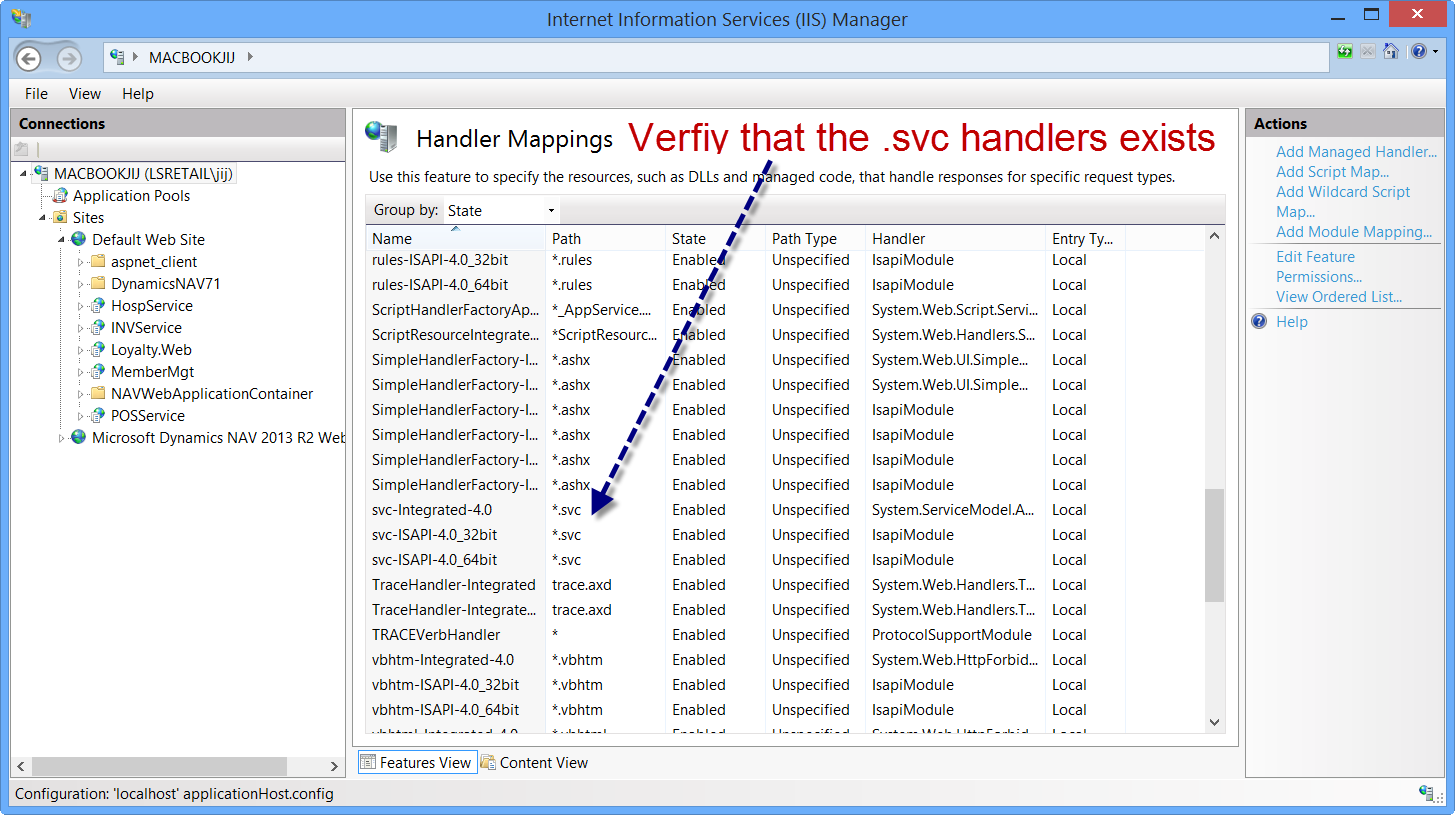Expand the Loyalty.Web tree node
Image resolution: width=1455 pixels, height=815 pixels.
pos(81,350)
